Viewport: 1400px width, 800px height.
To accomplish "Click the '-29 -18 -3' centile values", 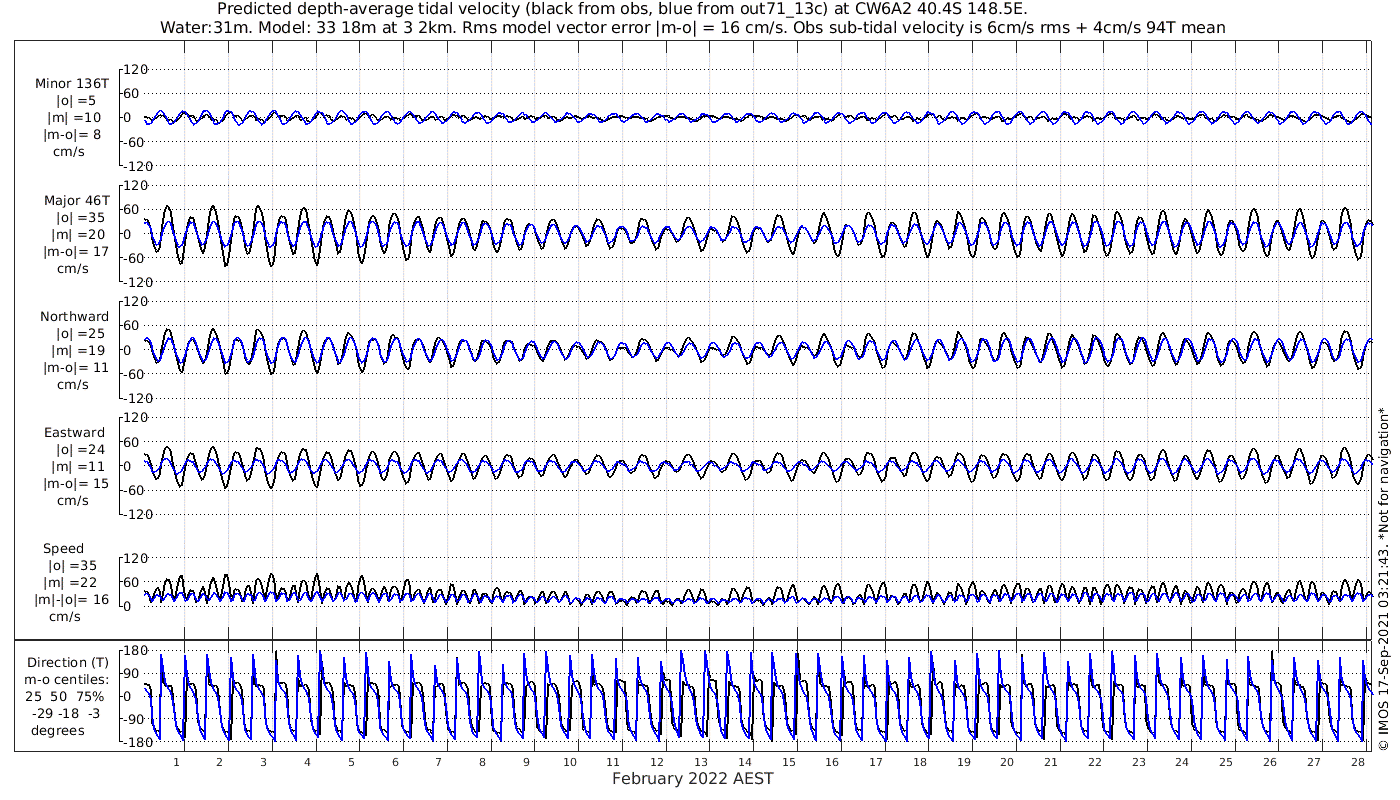I will click(66, 713).
